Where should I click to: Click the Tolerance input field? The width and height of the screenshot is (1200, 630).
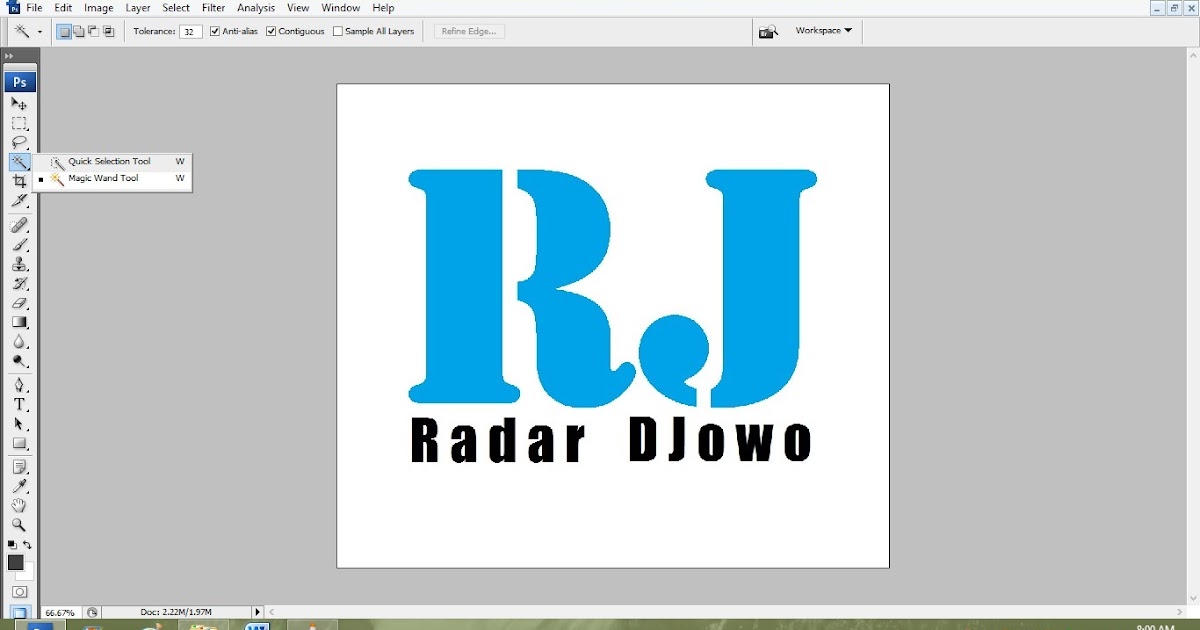pos(190,31)
